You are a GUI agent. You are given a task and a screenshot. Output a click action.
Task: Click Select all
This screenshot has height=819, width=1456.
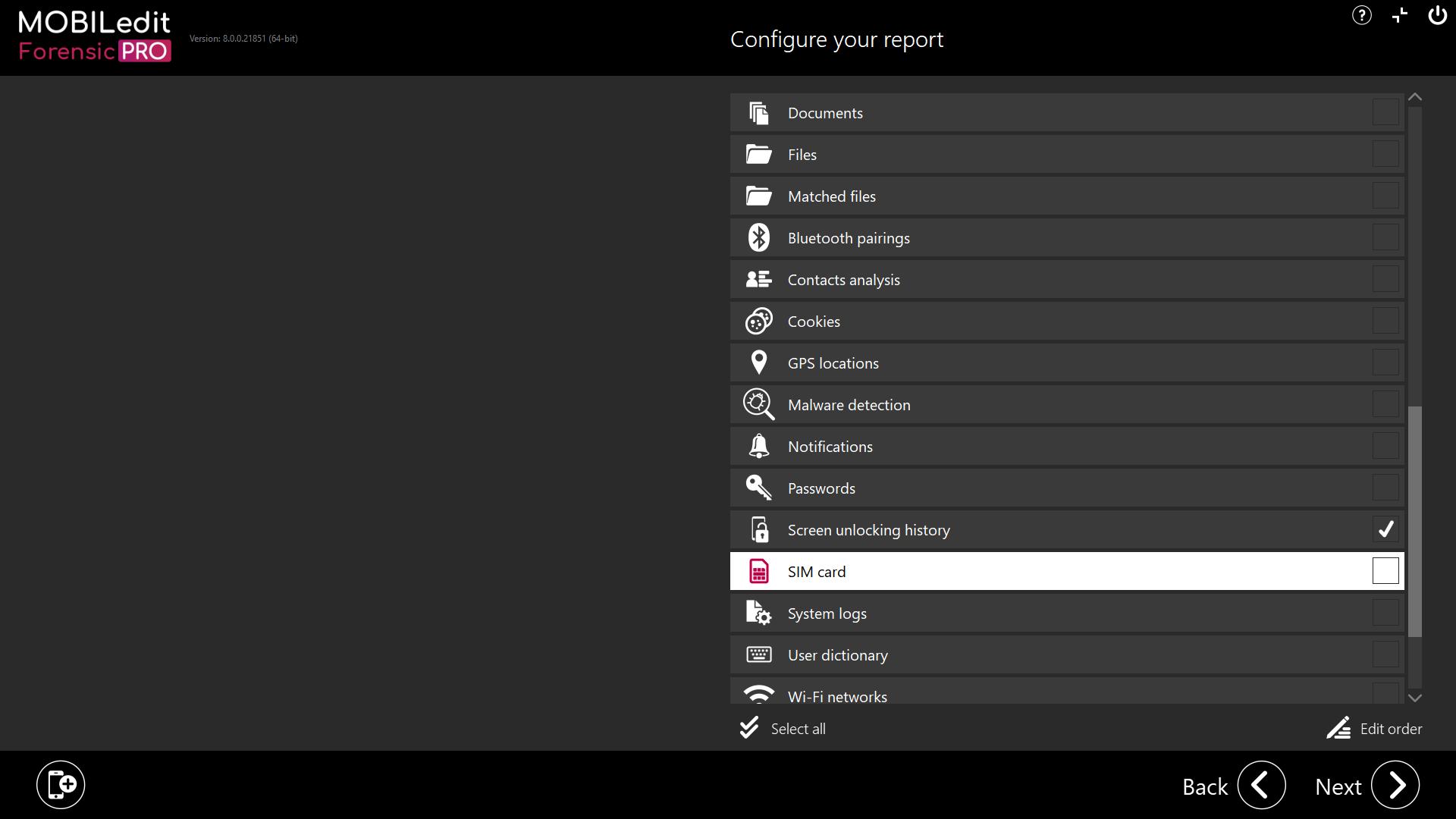click(x=783, y=729)
